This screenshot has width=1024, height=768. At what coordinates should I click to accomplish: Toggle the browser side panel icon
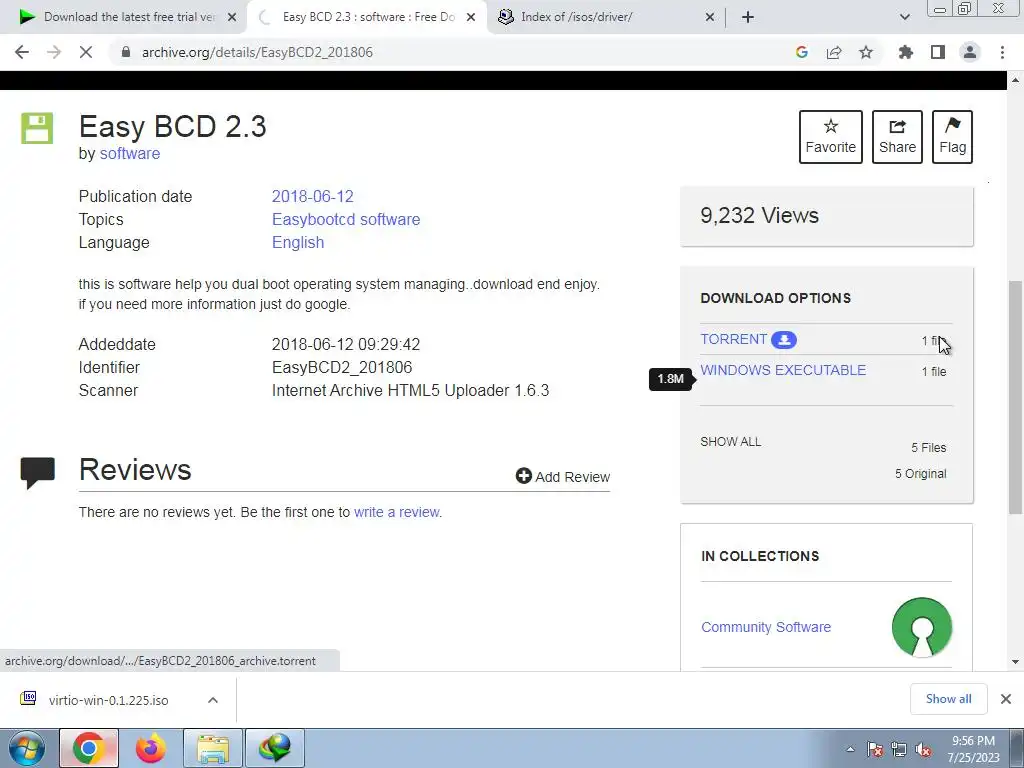click(938, 52)
